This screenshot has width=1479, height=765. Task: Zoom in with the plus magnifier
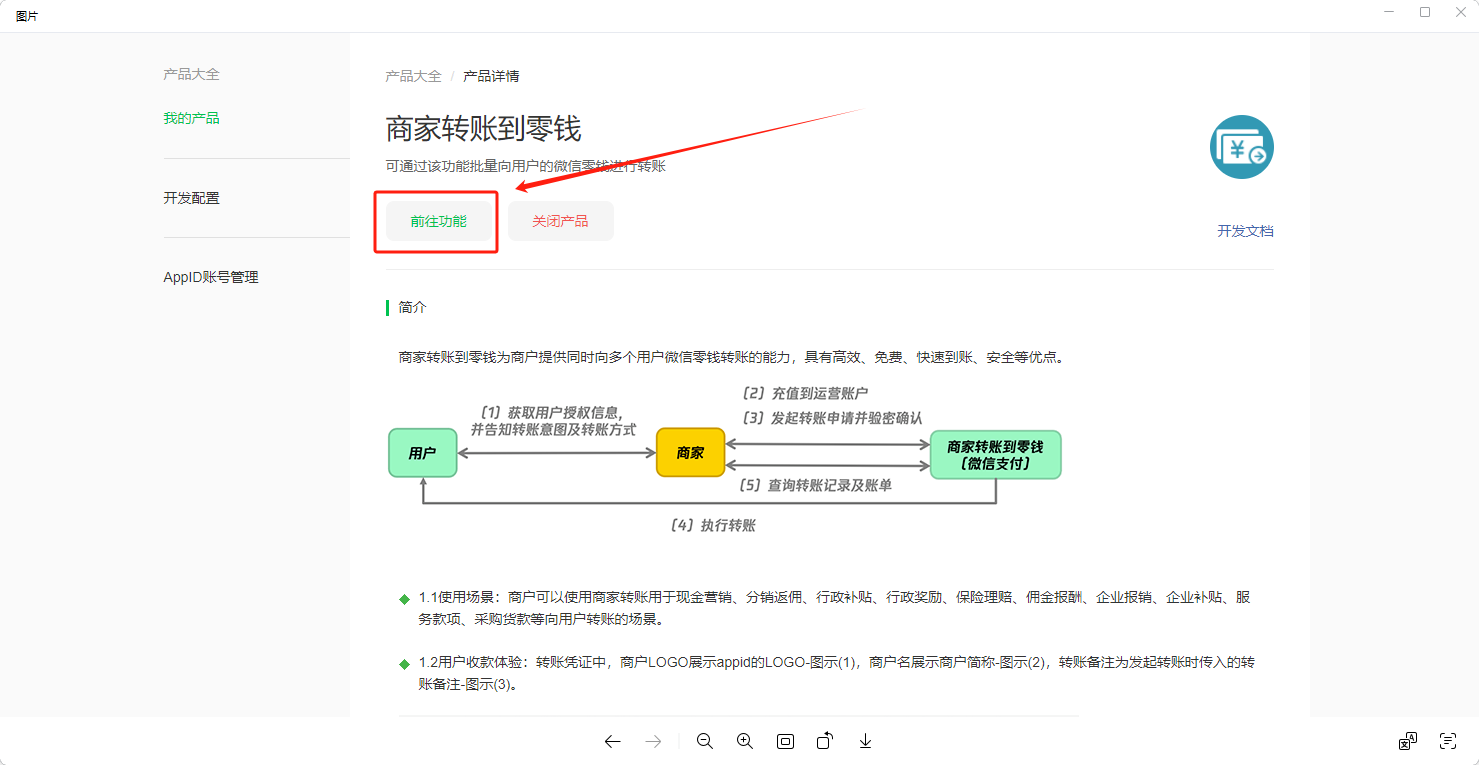tap(745, 741)
